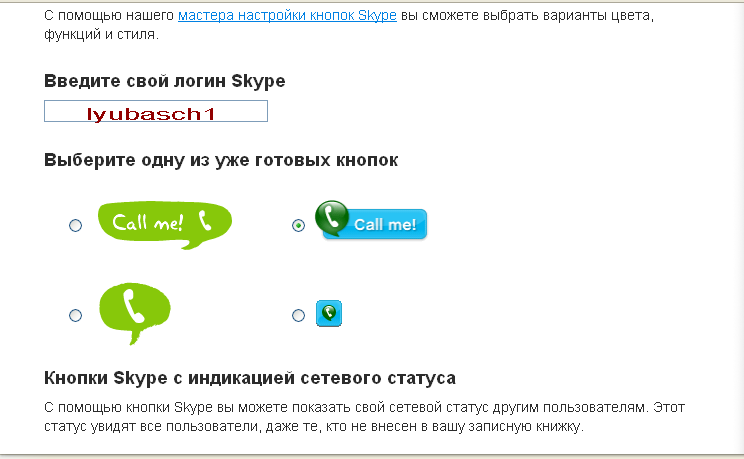Click intro text about варианты цвета, функций и стиля

pyautogui.click(x=349, y=25)
